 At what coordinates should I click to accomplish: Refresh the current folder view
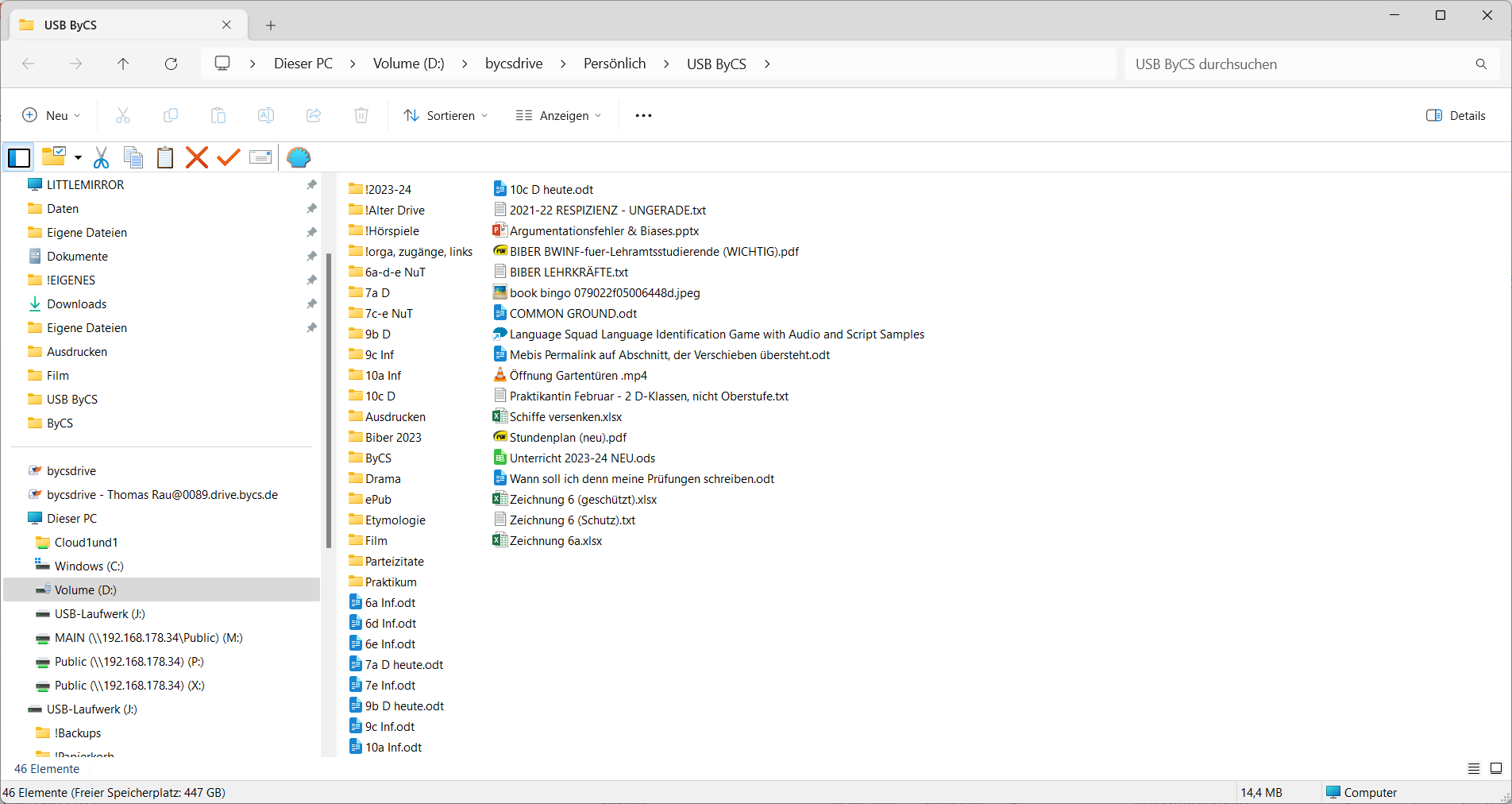(171, 64)
